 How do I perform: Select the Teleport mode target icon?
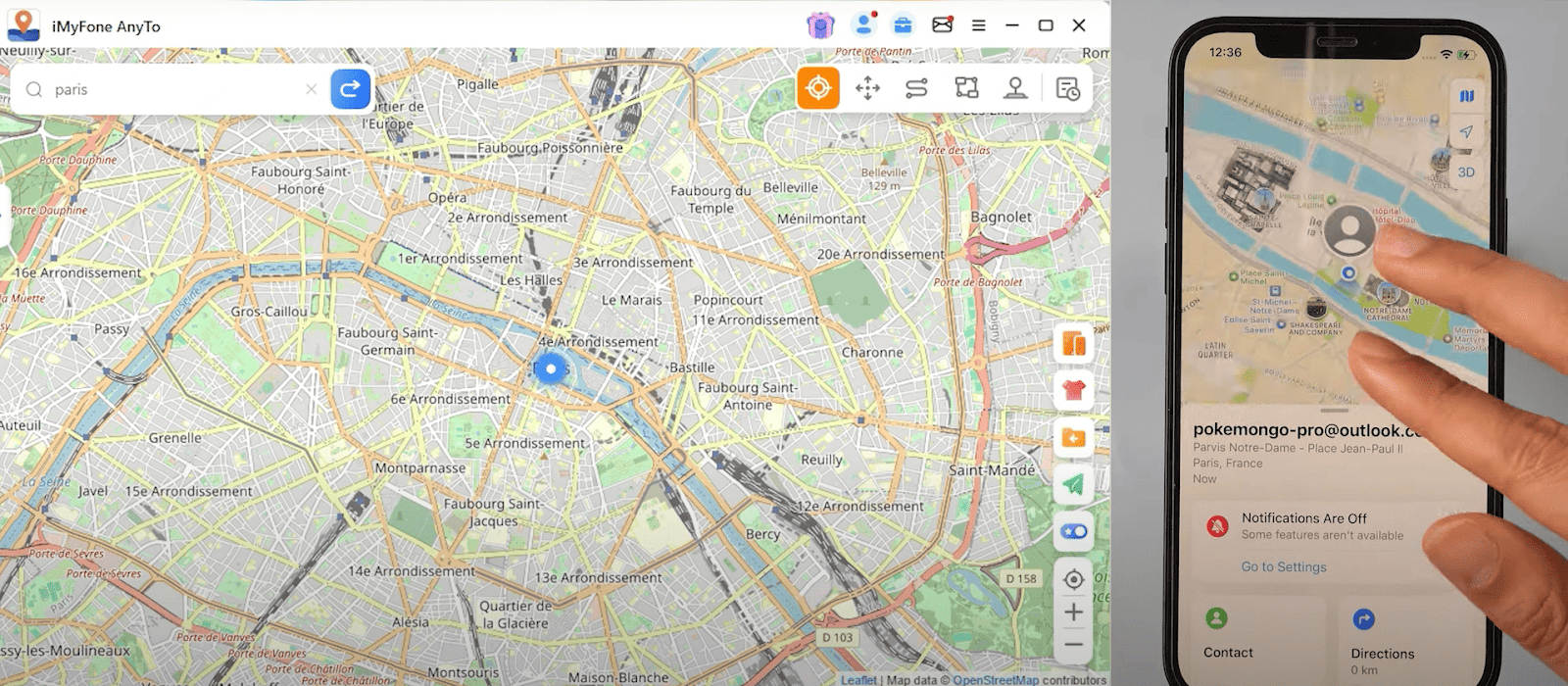tap(818, 88)
